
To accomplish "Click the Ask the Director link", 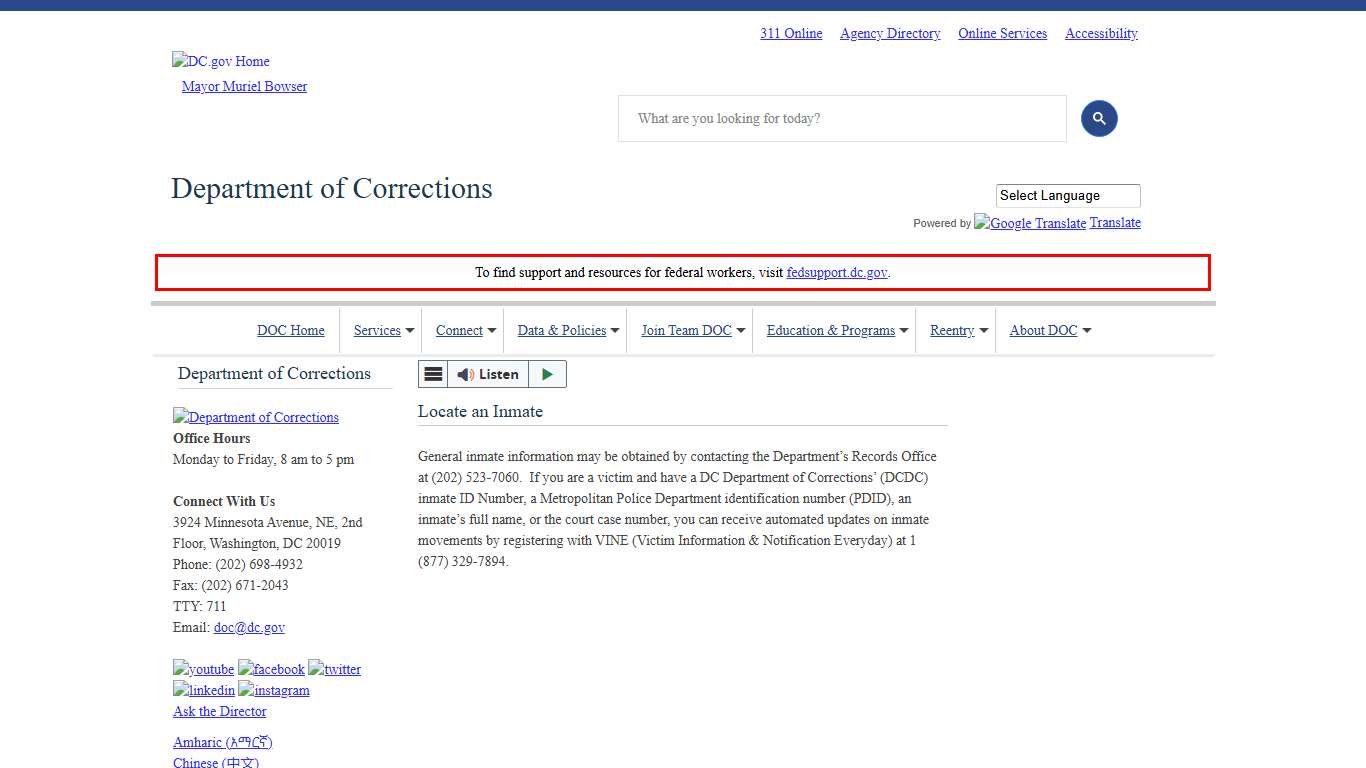I will click(220, 711).
